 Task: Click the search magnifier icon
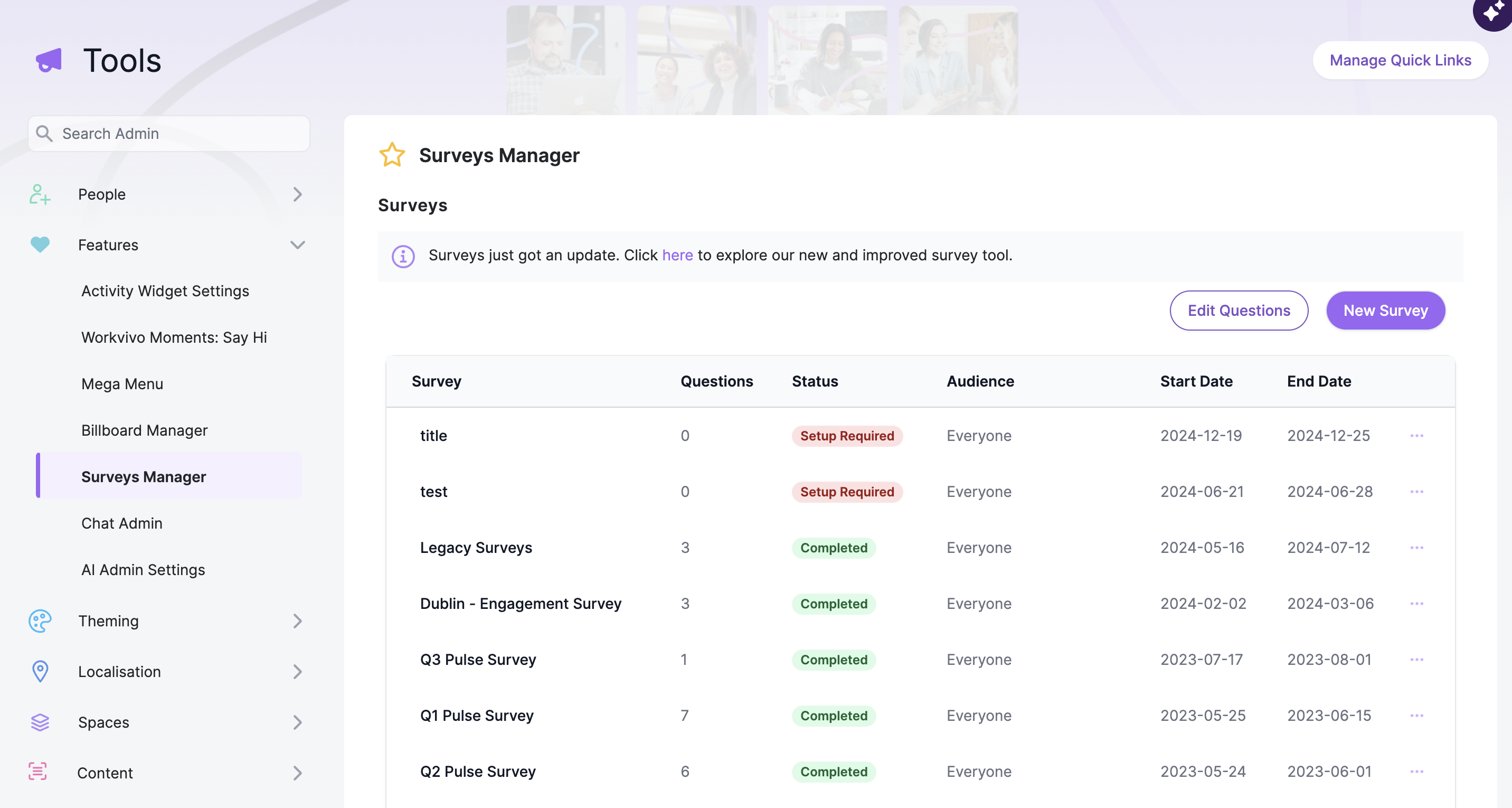tap(44, 134)
